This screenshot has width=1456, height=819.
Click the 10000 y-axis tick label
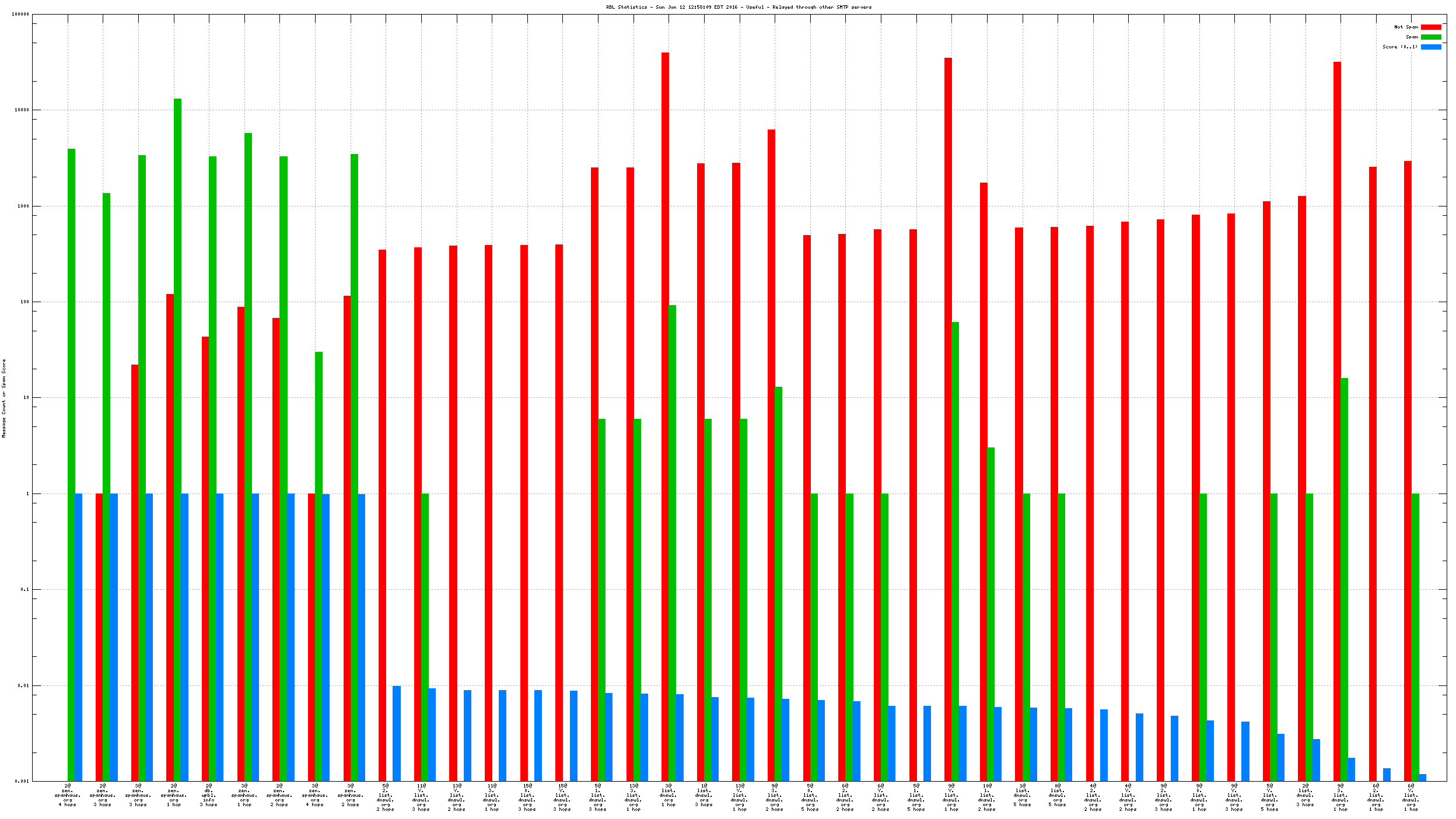(22, 110)
